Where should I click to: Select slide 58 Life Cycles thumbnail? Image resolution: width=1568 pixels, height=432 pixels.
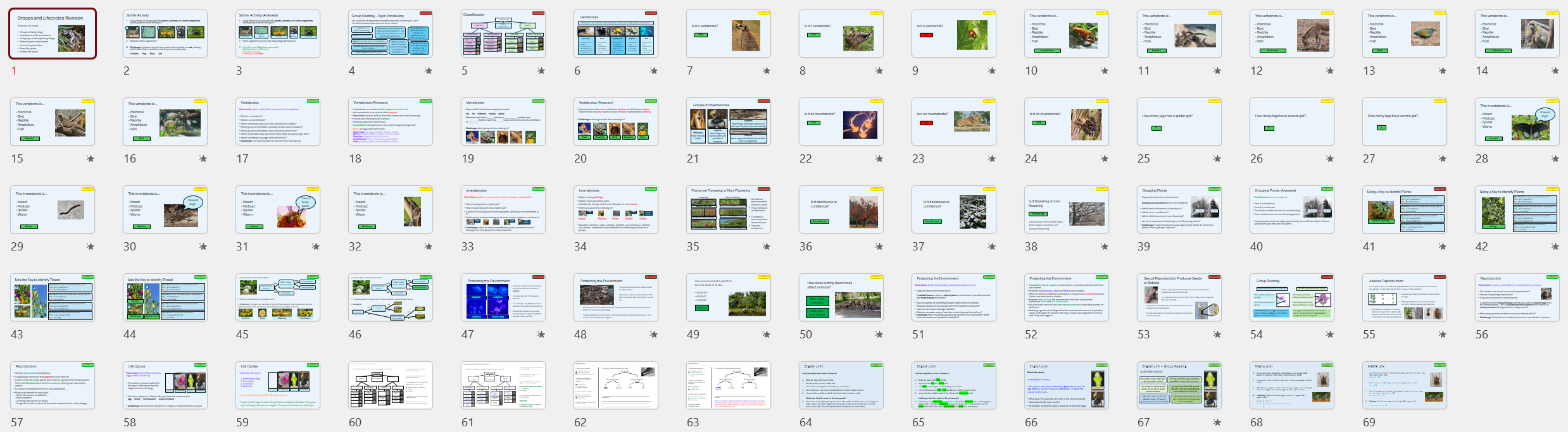pos(165,385)
